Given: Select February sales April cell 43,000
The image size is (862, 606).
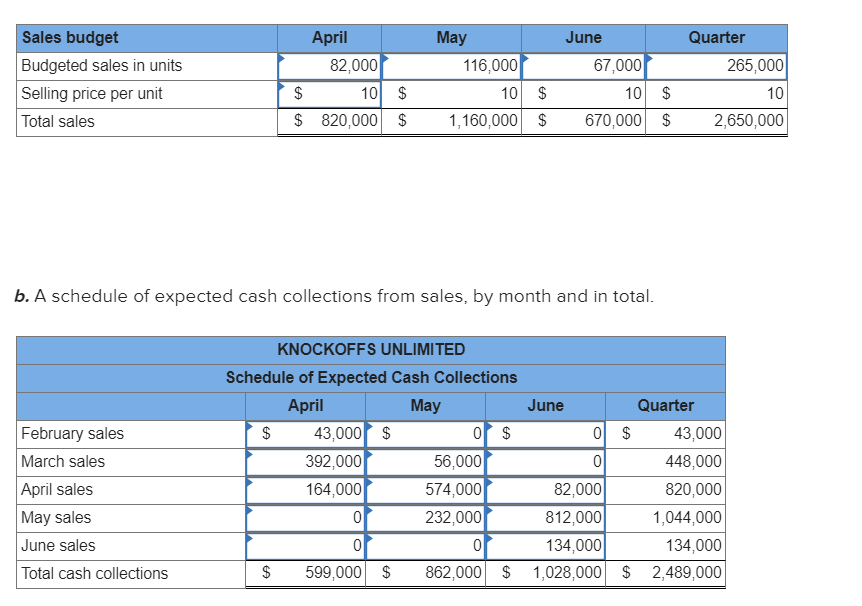Looking at the screenshot, I should pos(306,434).
